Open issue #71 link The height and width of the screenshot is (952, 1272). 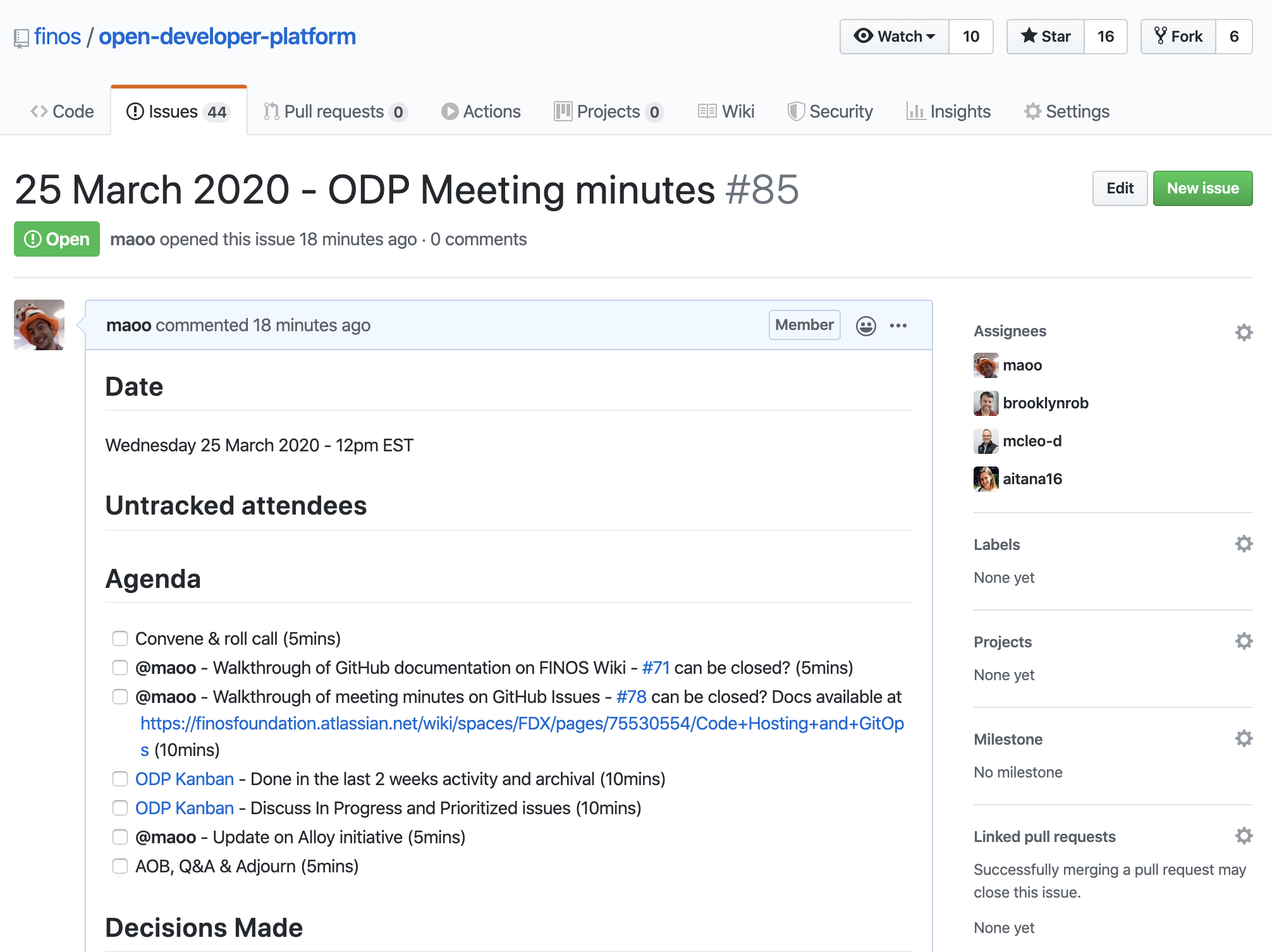pos(655,668)
